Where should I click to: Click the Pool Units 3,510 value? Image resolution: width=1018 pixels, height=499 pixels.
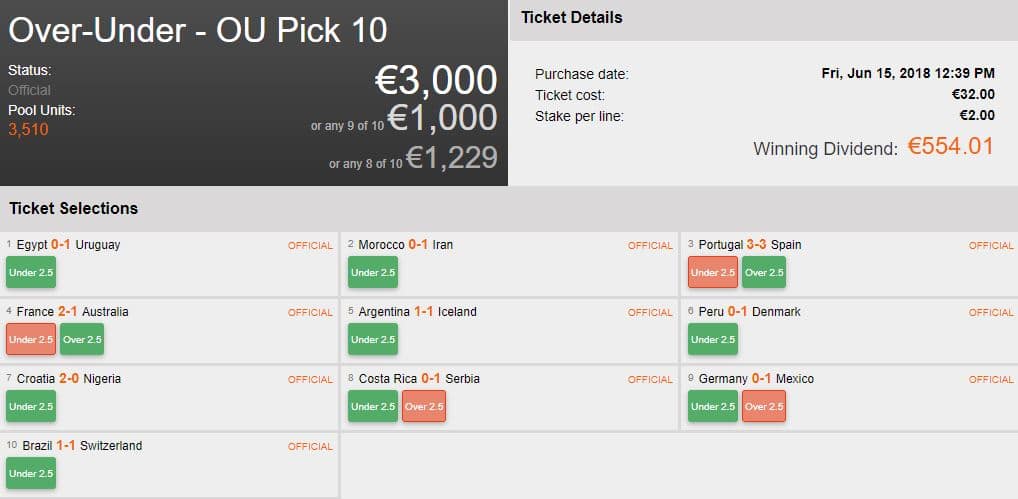pyautogui.click(x=28, y=129)
